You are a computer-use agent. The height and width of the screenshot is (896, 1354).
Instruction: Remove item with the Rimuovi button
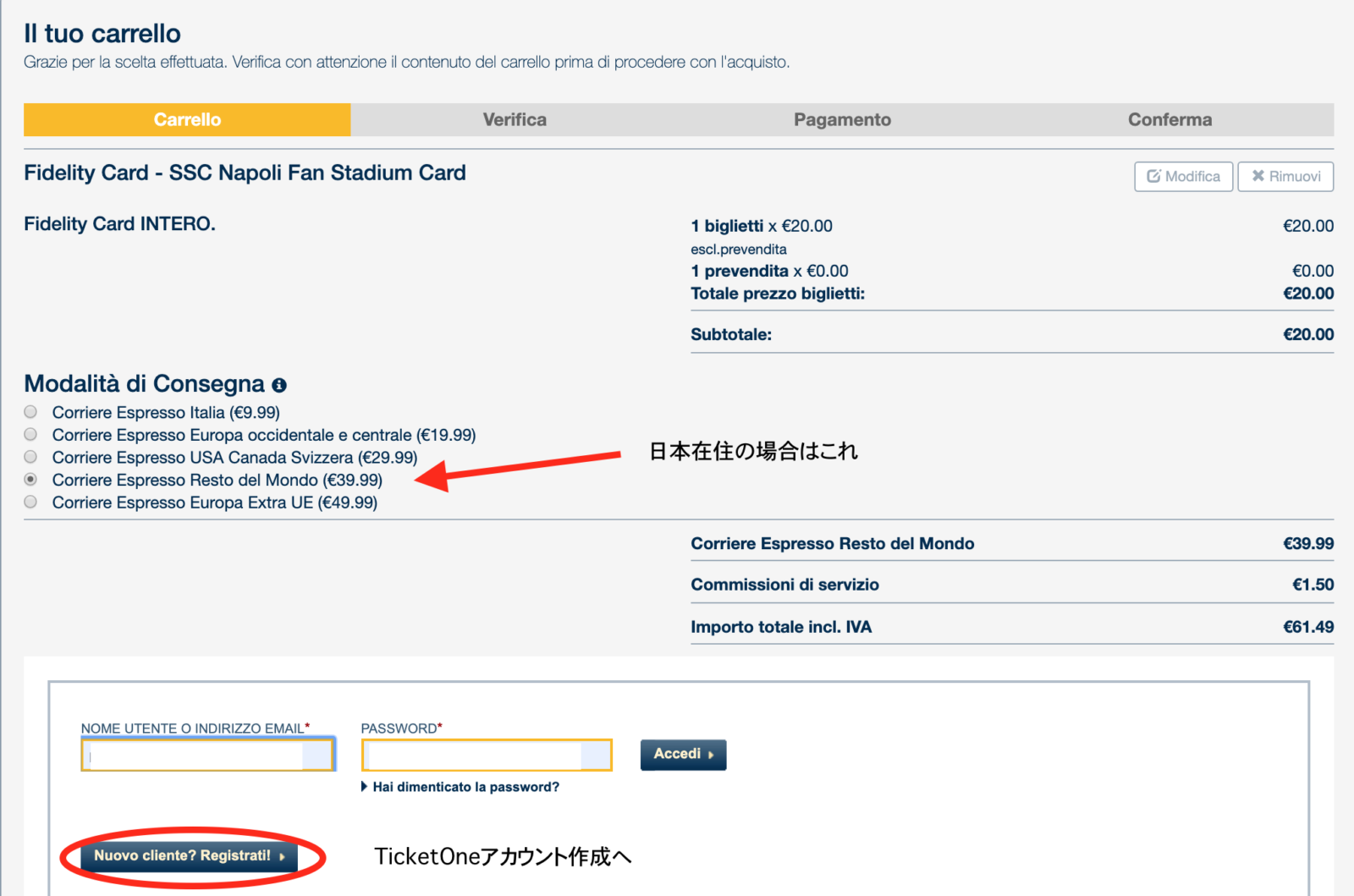tap(1285, 177)
